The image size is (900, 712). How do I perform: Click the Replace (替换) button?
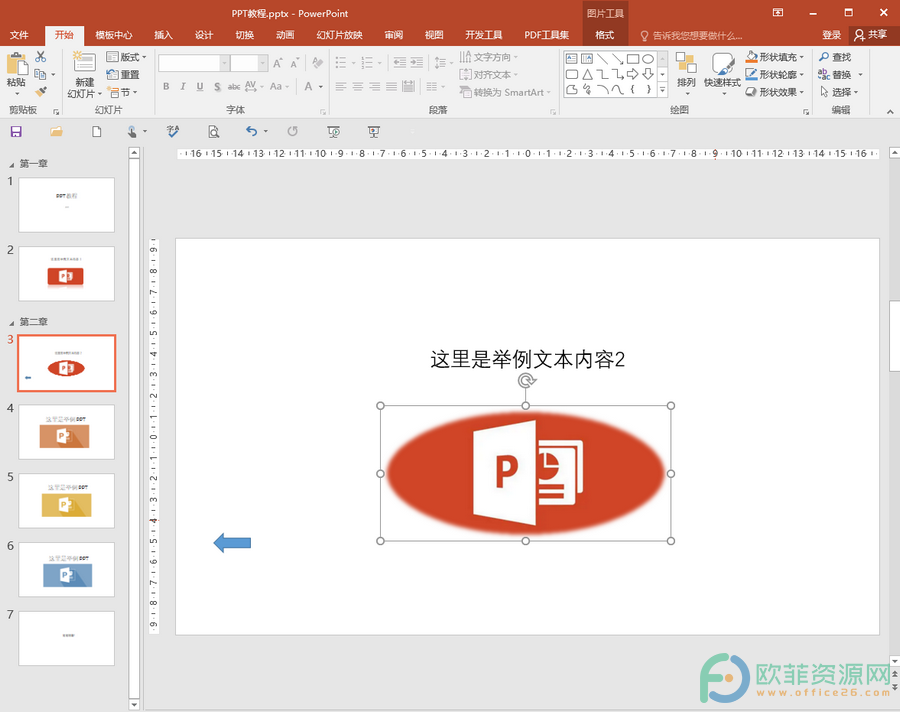point(835,75)
